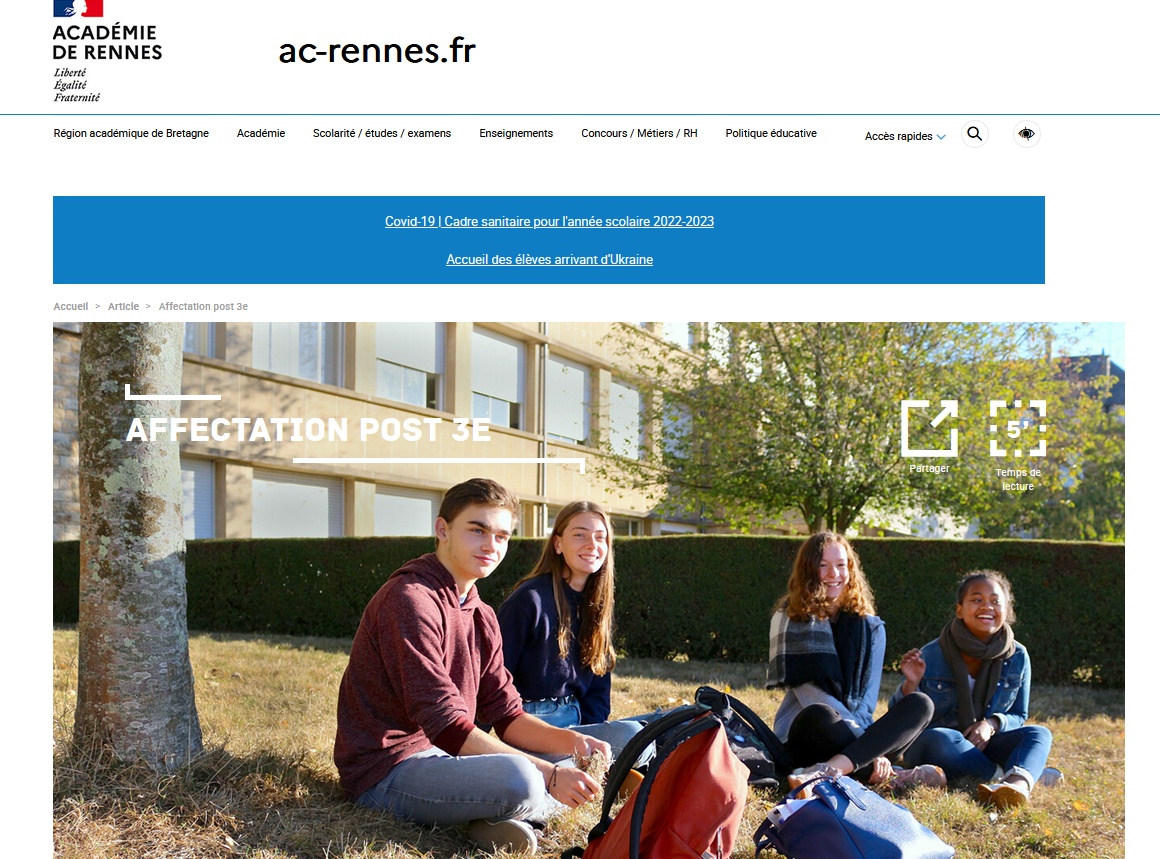Open Covid-19 cadre sanitaire link
This screenshot has height=859, width=1160.
tap(549, 221)
